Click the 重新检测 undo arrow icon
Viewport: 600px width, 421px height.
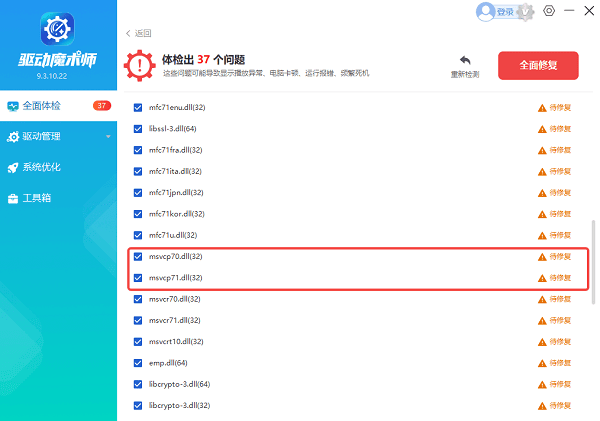465,60
